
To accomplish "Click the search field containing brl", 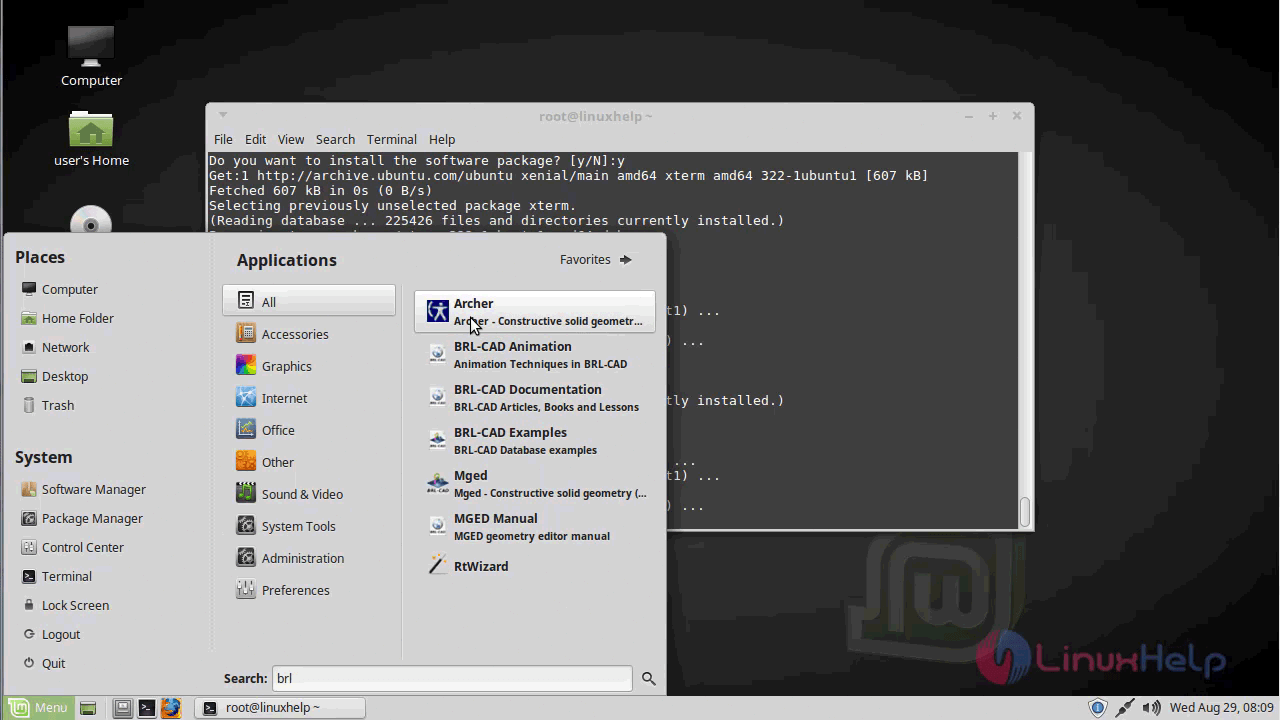I will point(452,678).
